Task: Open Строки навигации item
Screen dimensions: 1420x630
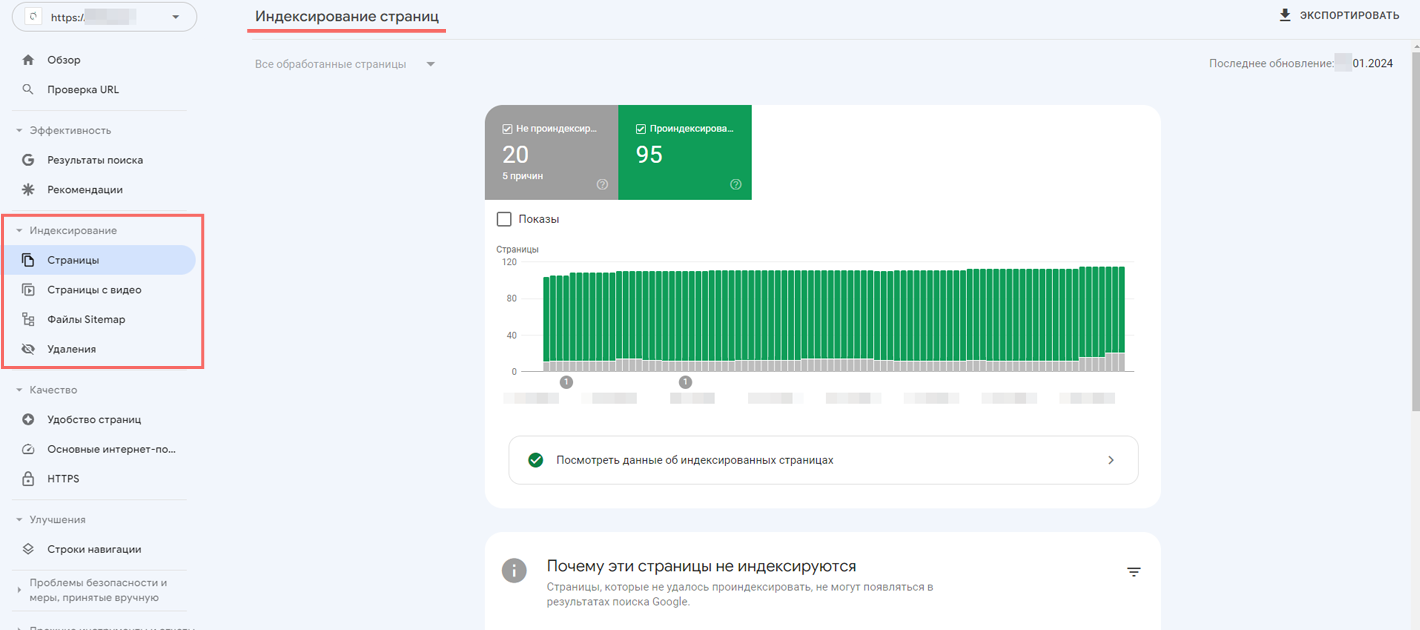Action: pyautogui.click(x=94, y=549)
